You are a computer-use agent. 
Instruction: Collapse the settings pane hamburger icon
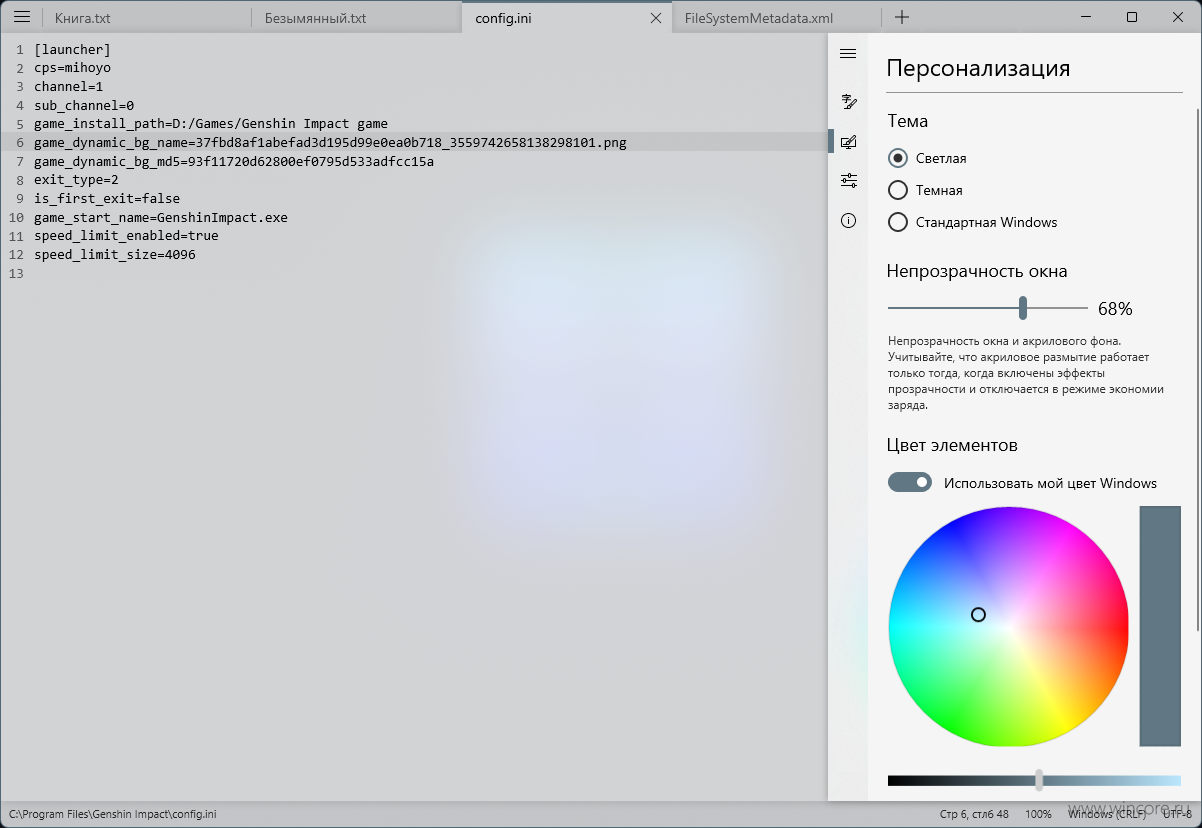tap(848, 54)
